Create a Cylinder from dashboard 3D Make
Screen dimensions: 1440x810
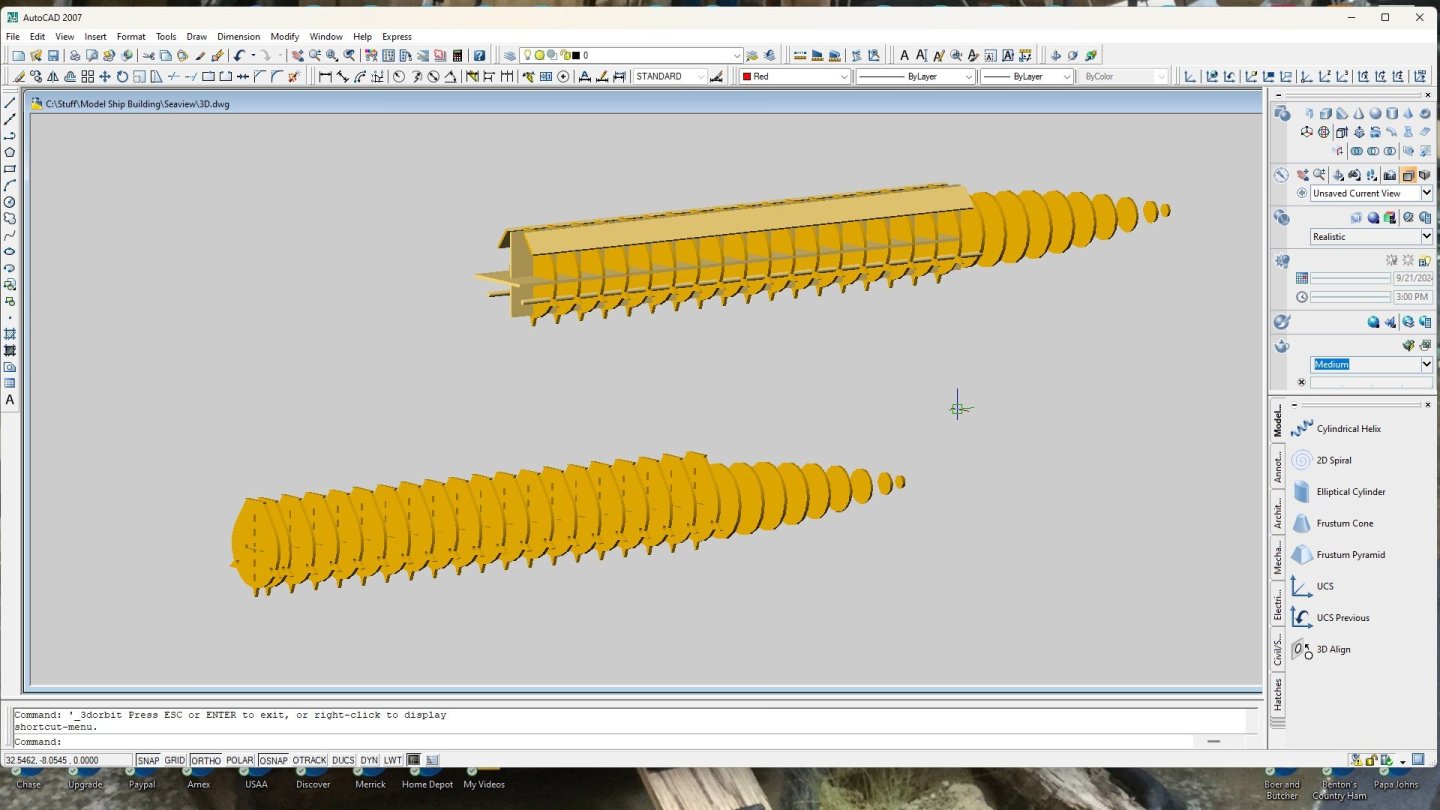pyautogui.click(x=1392, y=114)
